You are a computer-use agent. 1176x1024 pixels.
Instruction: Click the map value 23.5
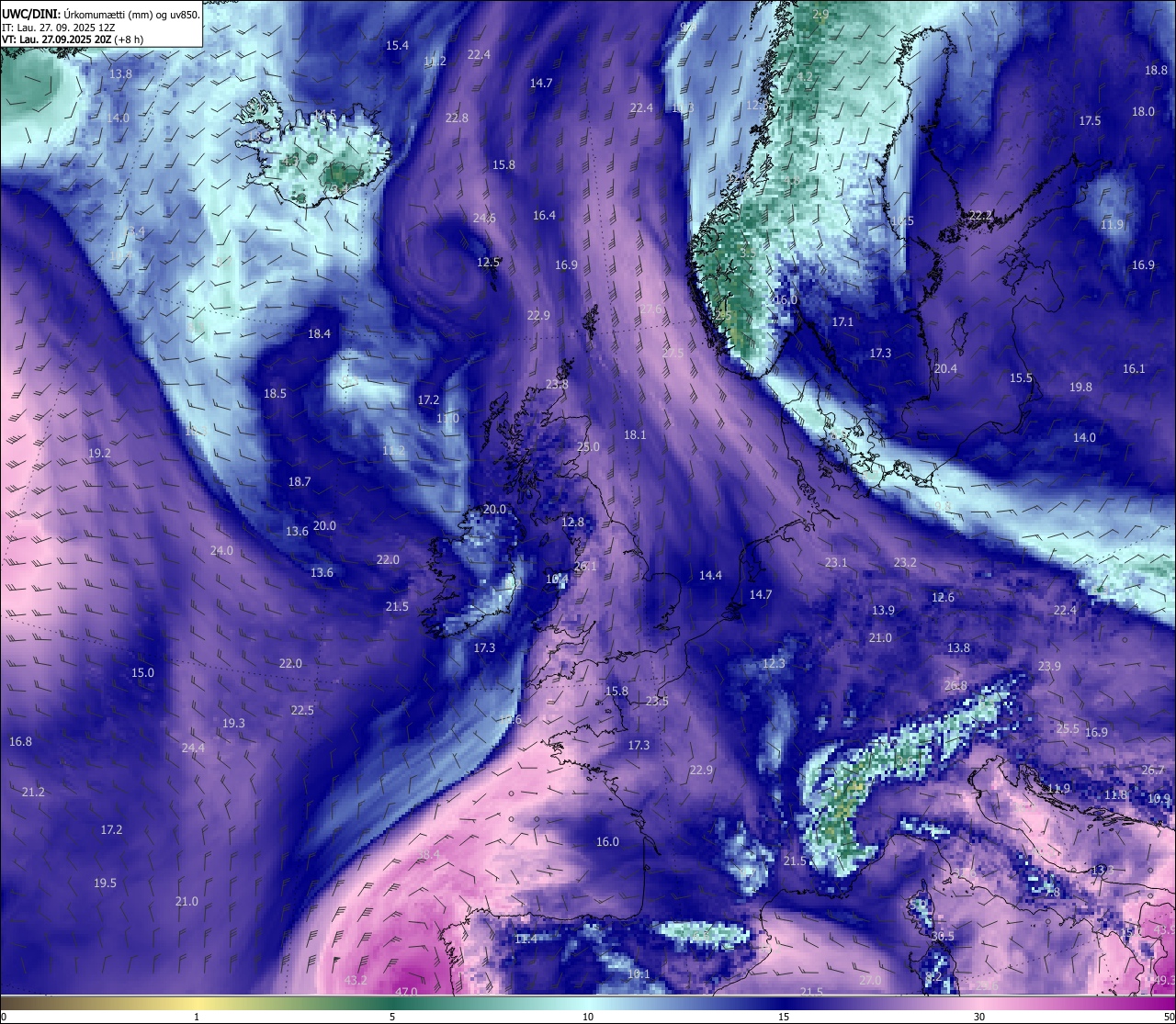pyautogui.click(x=657, y=701)
